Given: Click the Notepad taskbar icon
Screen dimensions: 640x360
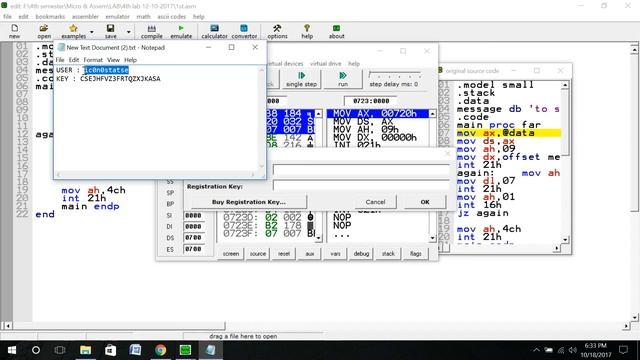Looking at the screenshot, I should (x=211, y=350).
